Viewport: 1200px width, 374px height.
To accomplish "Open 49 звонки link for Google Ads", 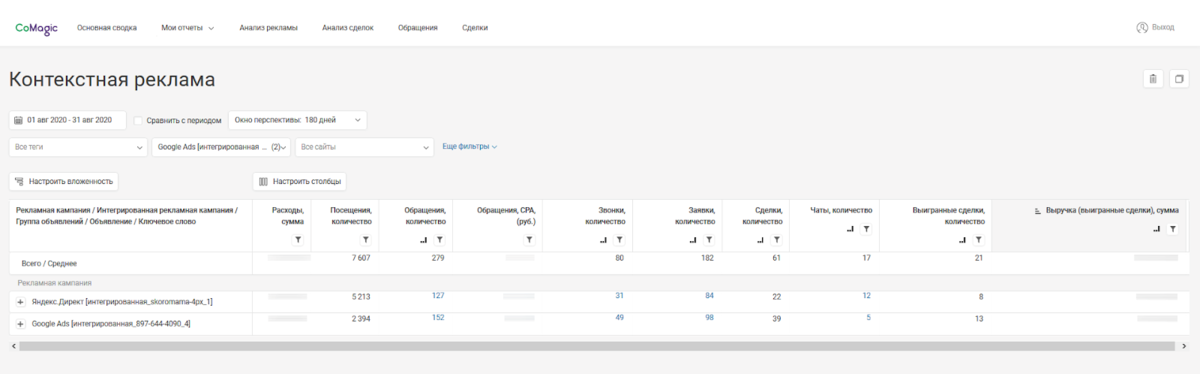I will pyautogui.click(x=620, y=318).
